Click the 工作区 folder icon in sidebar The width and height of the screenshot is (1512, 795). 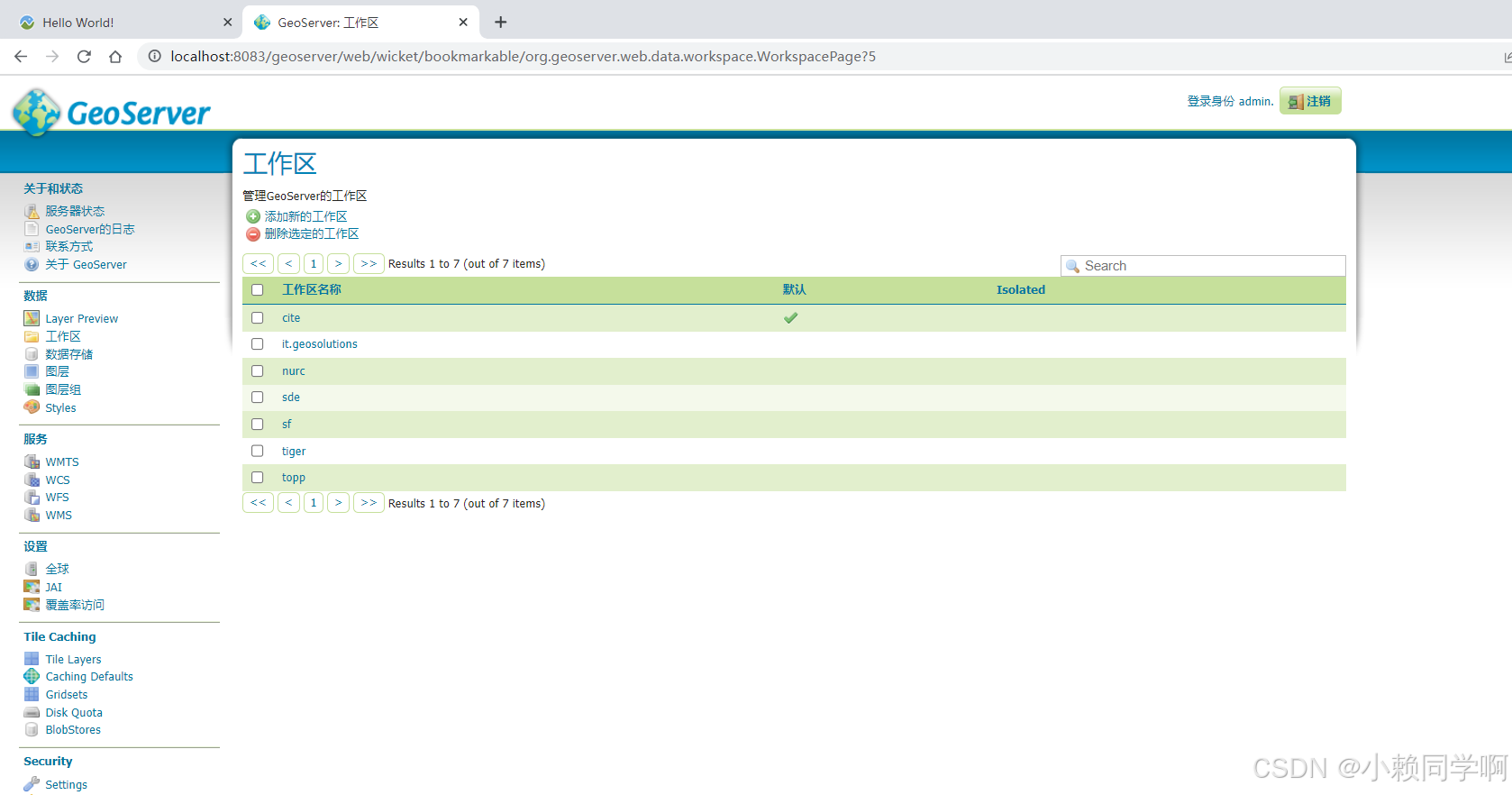(x=32, y=336)
